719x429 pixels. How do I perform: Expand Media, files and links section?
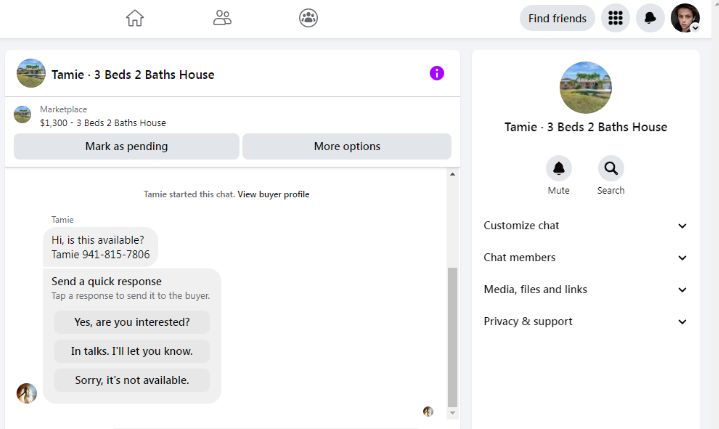[x=586, y=290]
